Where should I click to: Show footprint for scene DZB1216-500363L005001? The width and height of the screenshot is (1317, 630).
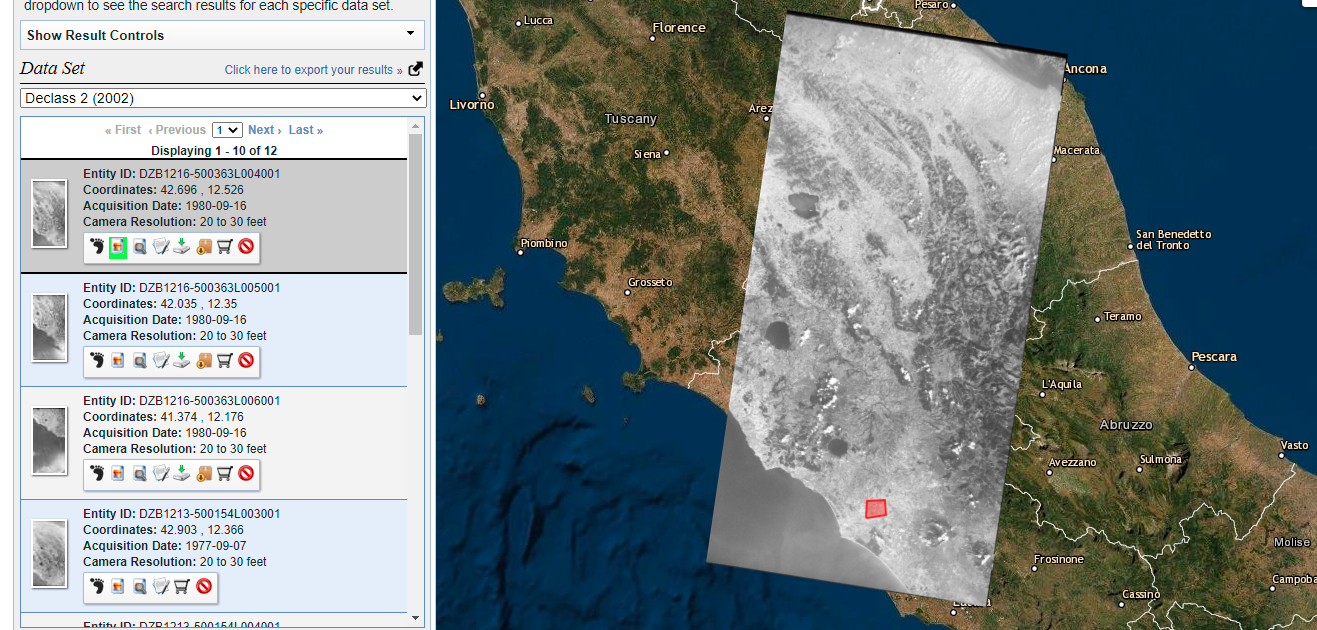[97, 360]
